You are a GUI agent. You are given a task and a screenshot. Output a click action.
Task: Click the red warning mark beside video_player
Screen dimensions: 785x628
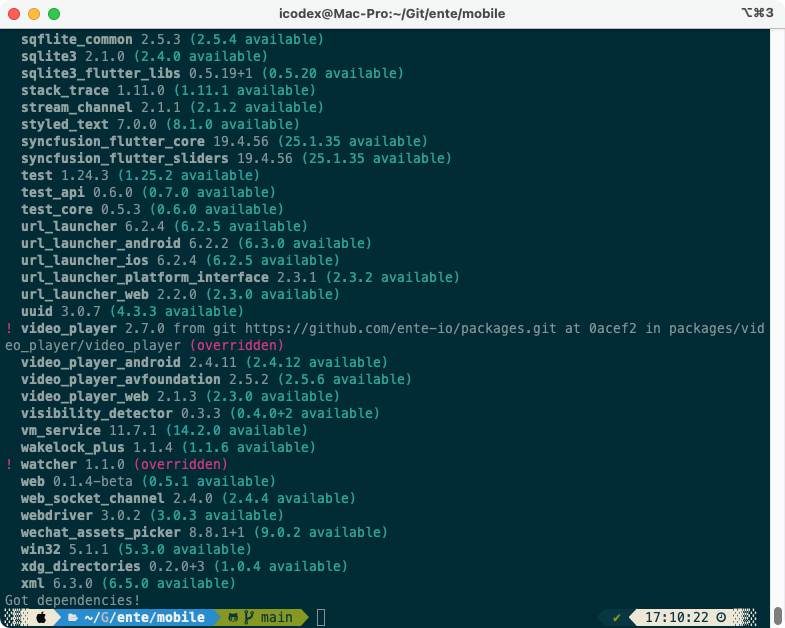tap(9, 327)
